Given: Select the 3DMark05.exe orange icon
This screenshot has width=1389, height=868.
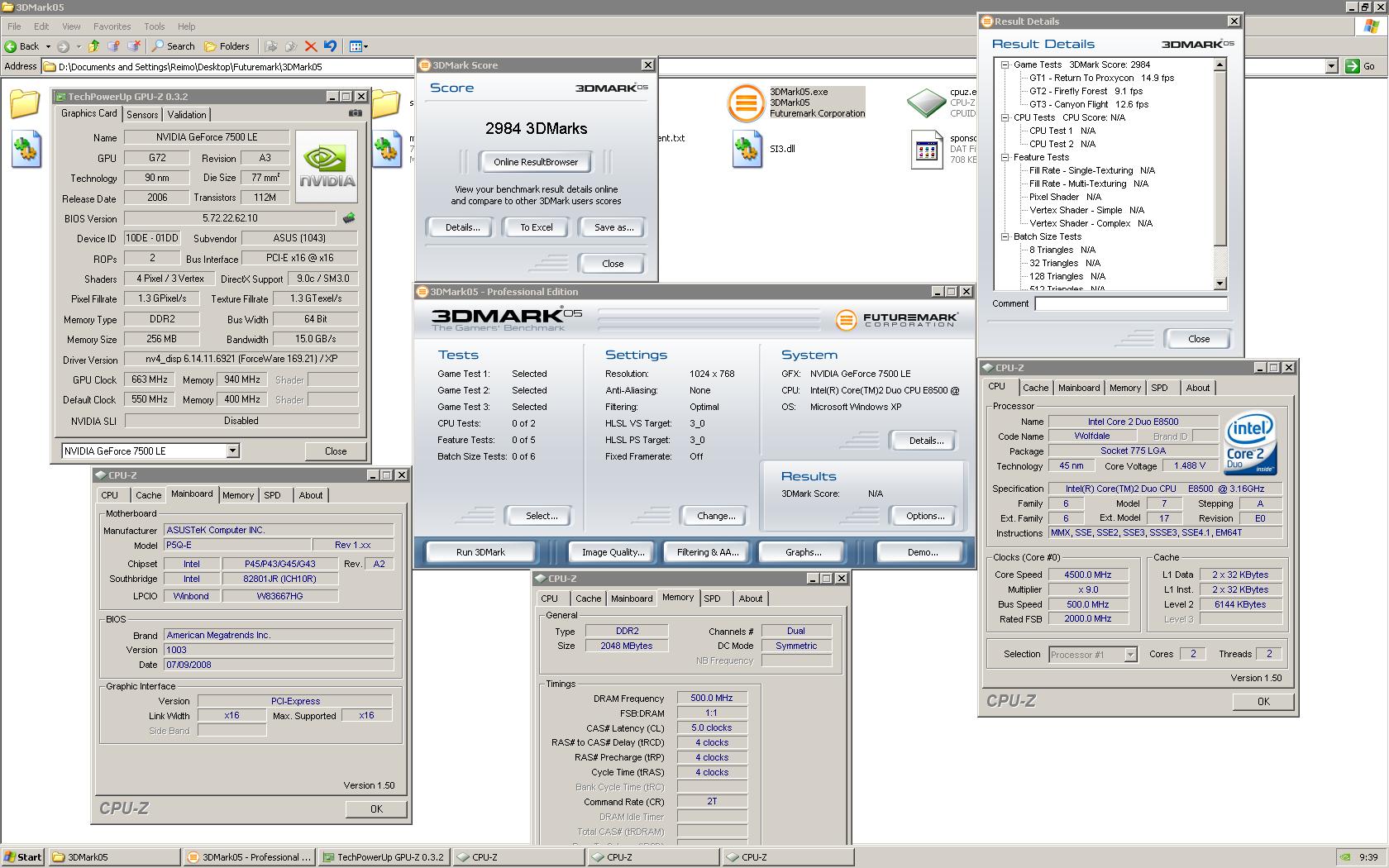Looking at the screenshot, I should (x=745, y=103).
